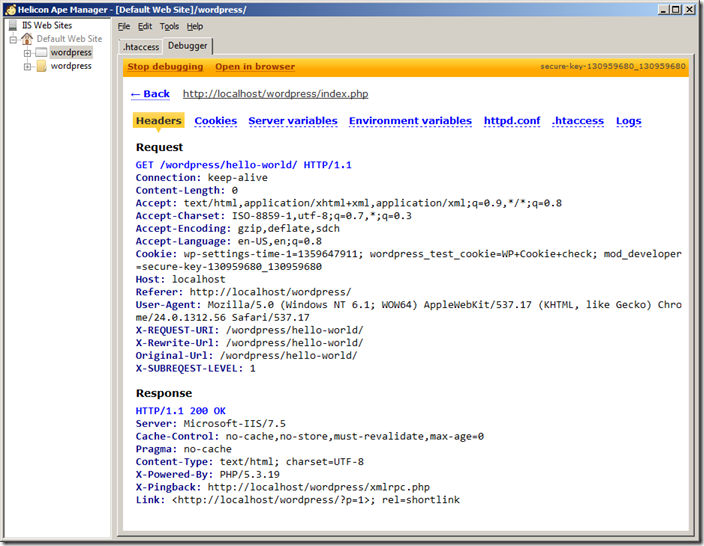The width and height of the screenshot is (704, 546).
Task: Open the localhost wordpress index.php URL link
Action: point(275,94)
